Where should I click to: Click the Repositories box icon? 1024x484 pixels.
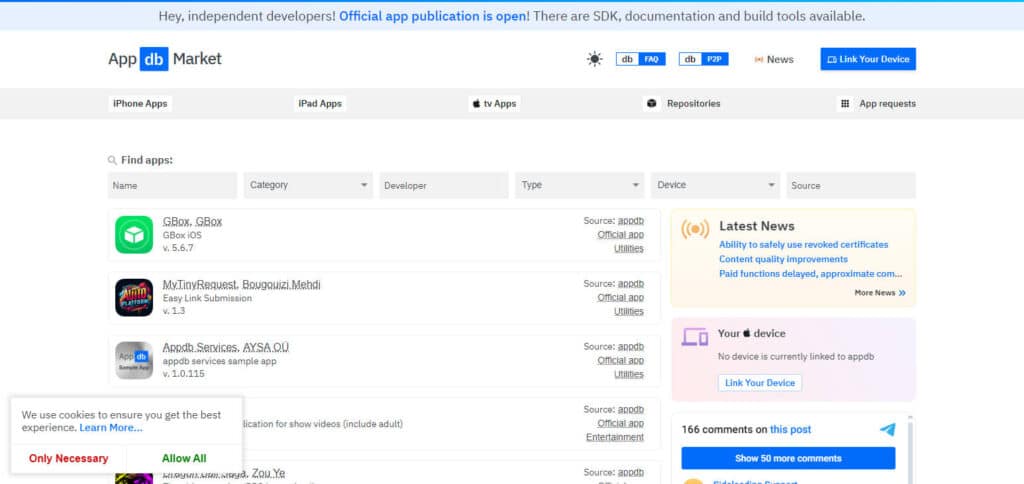[x=652, y=104]
